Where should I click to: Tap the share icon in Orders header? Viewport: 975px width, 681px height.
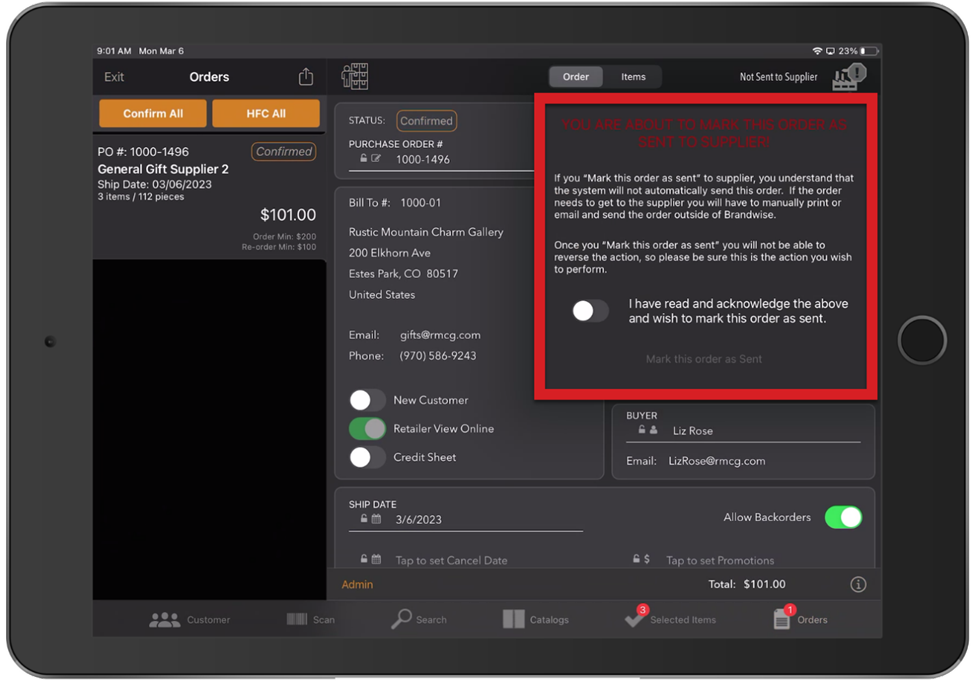(305, 76)
